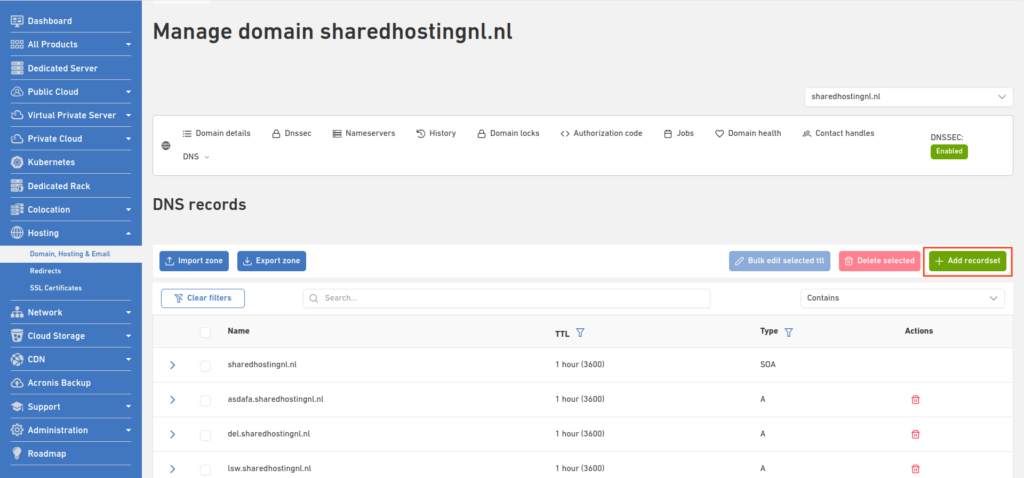Viewport: 1024px width, 478px height.
Task: Open the Nameservers tab
Action: point(364,133)
